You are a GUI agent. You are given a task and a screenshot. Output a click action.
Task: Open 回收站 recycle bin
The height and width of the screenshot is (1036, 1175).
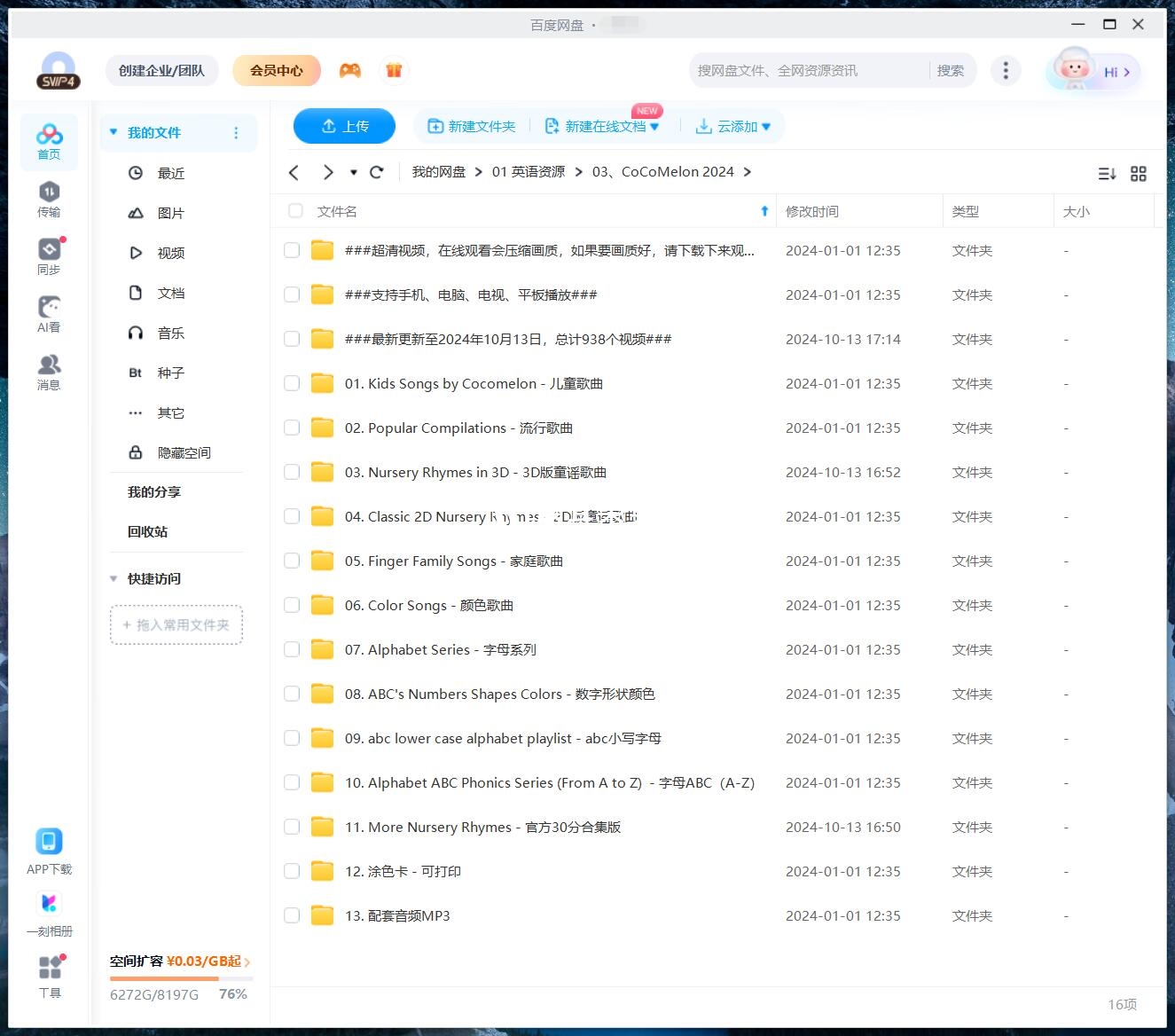click(x=147, y=531)
